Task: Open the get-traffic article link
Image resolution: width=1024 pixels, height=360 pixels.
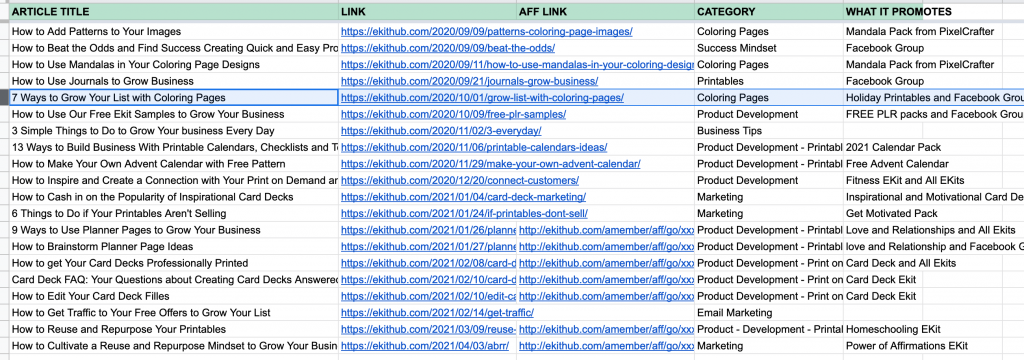Action: click(x=437, y=313)
